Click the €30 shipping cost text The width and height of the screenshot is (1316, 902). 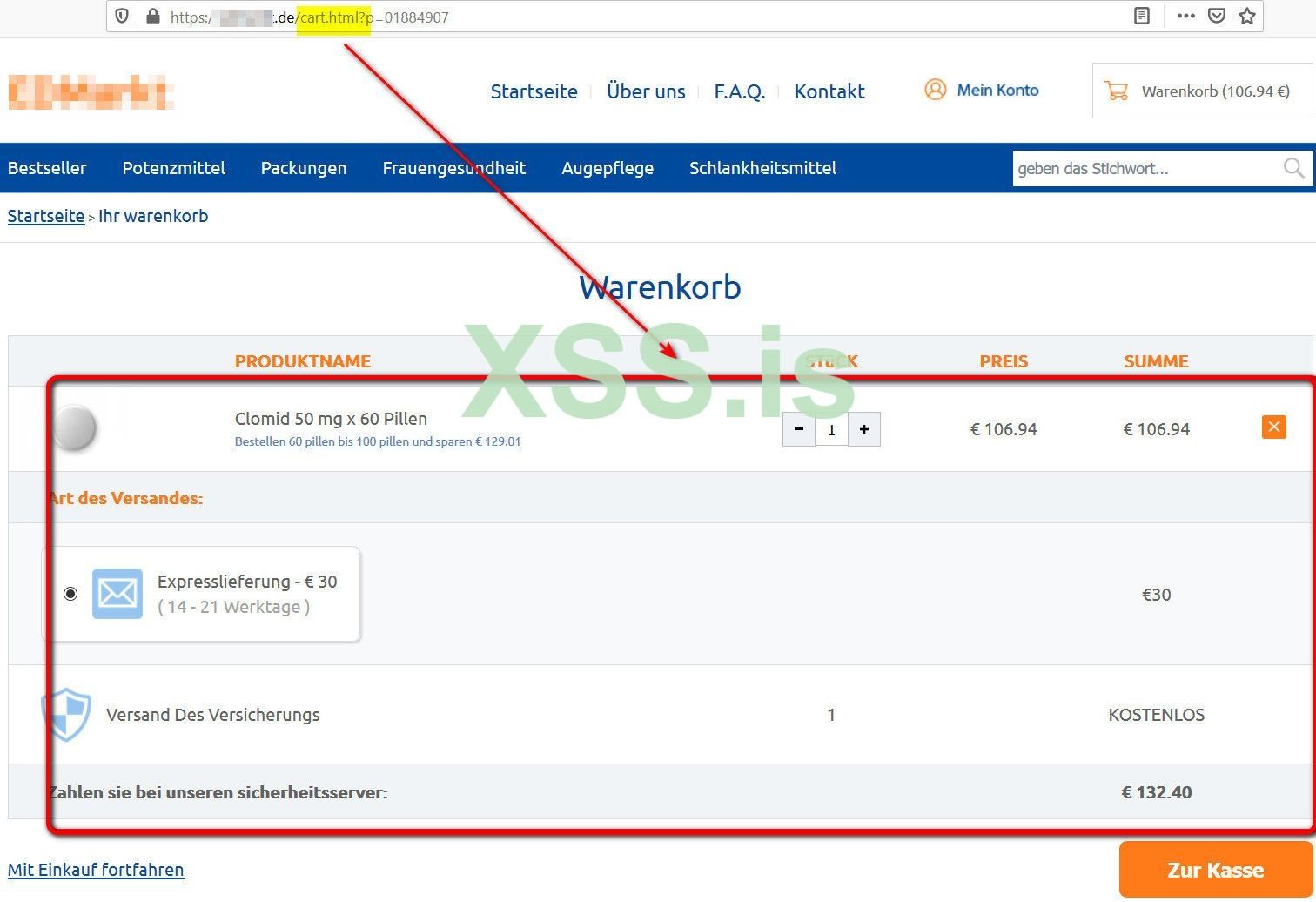click(1157, 595)
